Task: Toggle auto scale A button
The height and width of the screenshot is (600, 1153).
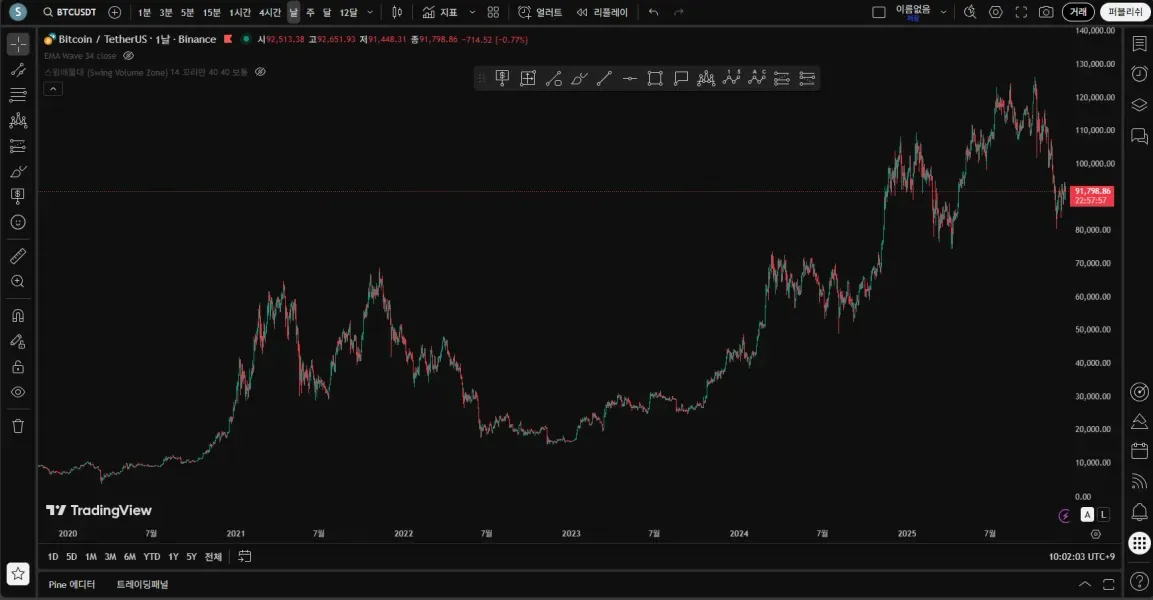Action: click(x=1088, y=515)
